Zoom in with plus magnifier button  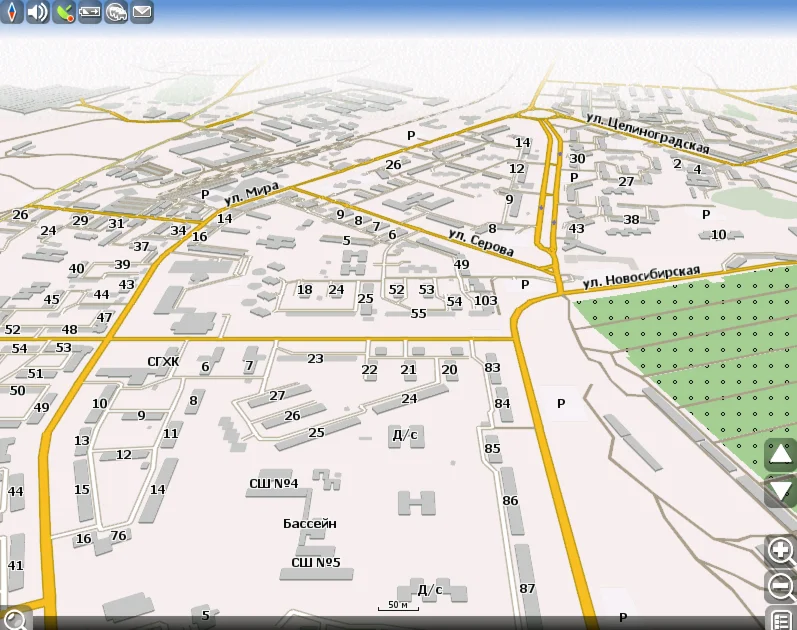tap(780, 550)
